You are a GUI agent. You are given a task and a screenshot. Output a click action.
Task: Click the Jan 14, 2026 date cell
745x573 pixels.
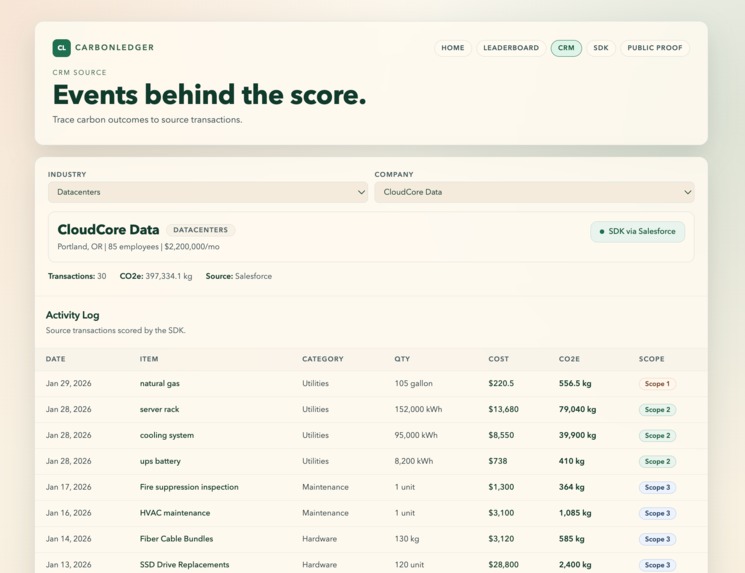[x=68, y=539]
